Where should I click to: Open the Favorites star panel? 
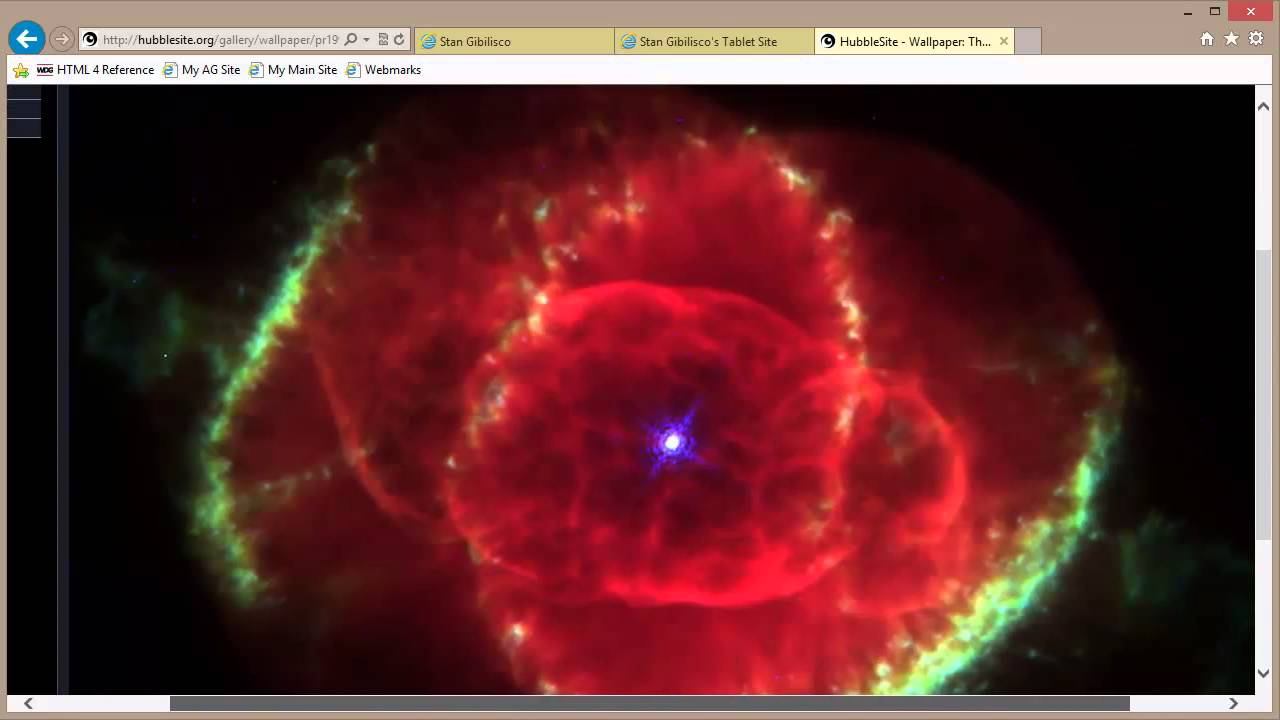1231,39
